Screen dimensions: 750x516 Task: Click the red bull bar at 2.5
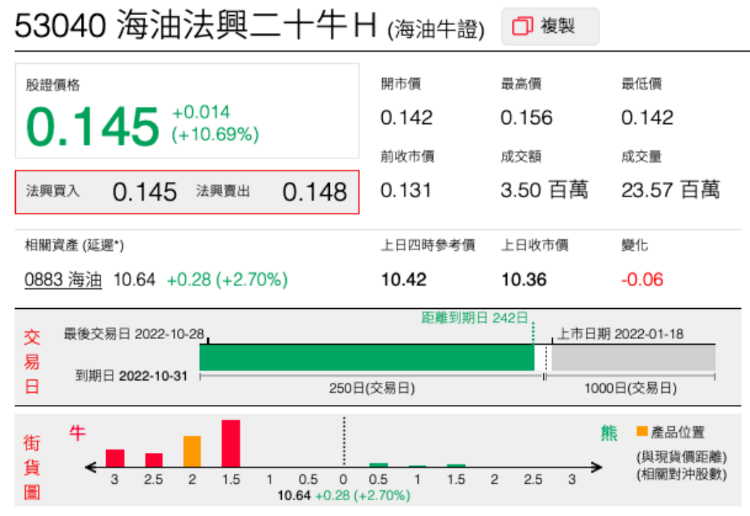[x=154, y=460]
